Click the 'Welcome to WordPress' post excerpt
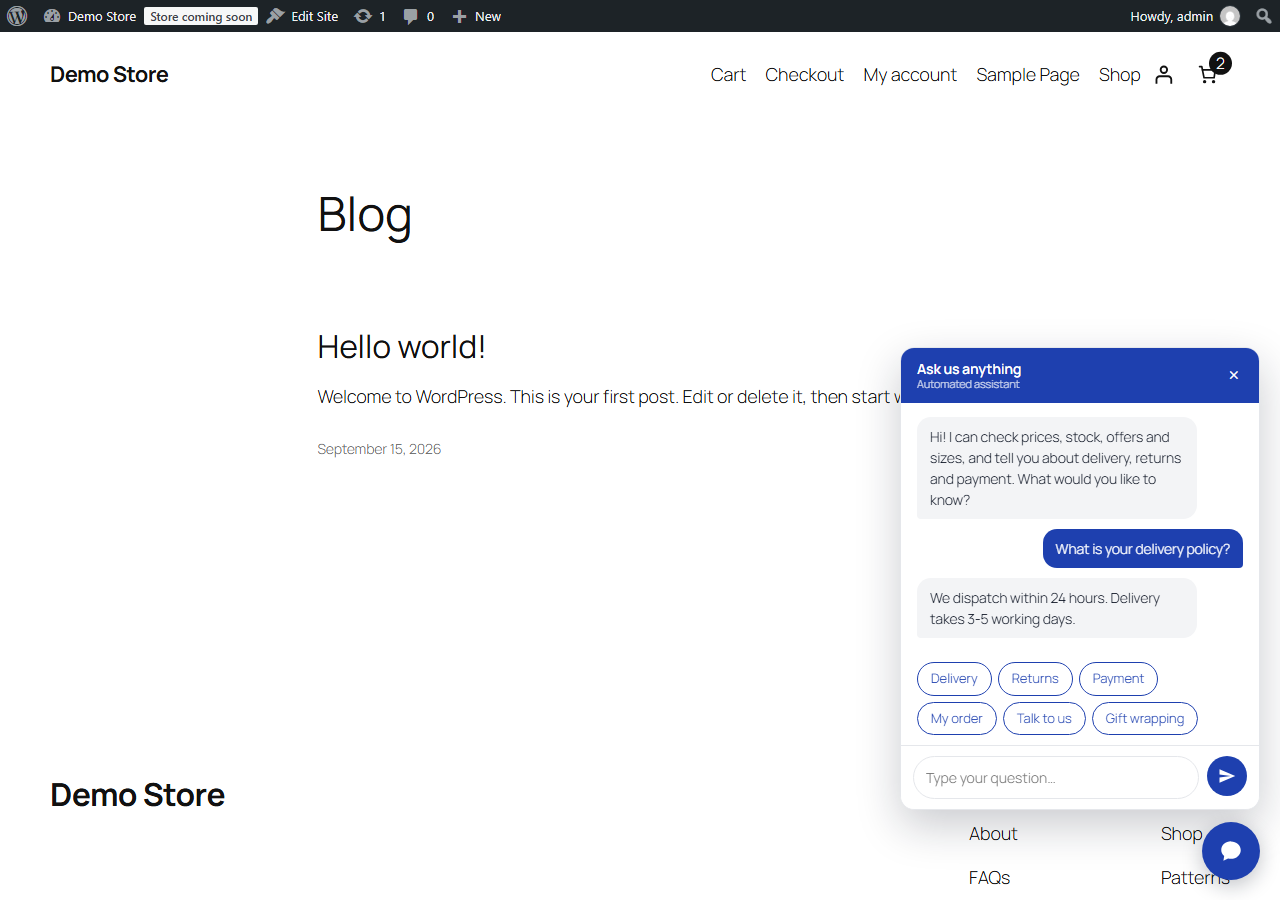The image size is (1280, 900). [609, 397]
